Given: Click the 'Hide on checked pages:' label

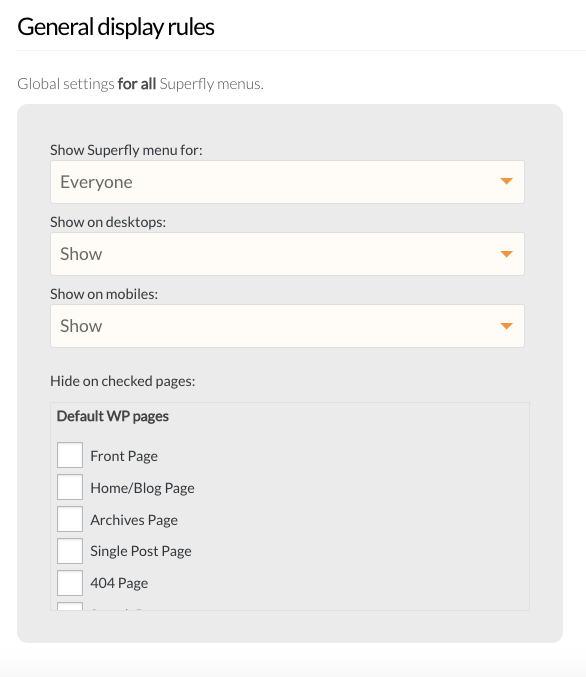Looking at the screenshot, I should coord(123,381).
